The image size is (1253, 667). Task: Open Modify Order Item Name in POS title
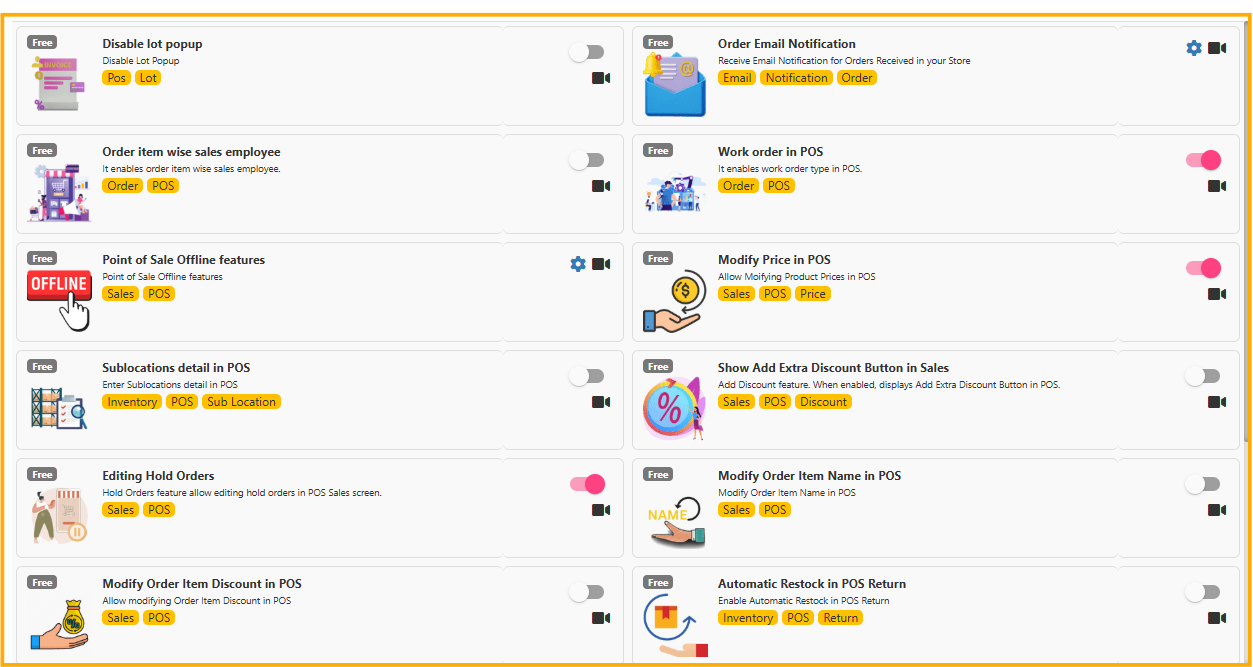coord(809,476)
